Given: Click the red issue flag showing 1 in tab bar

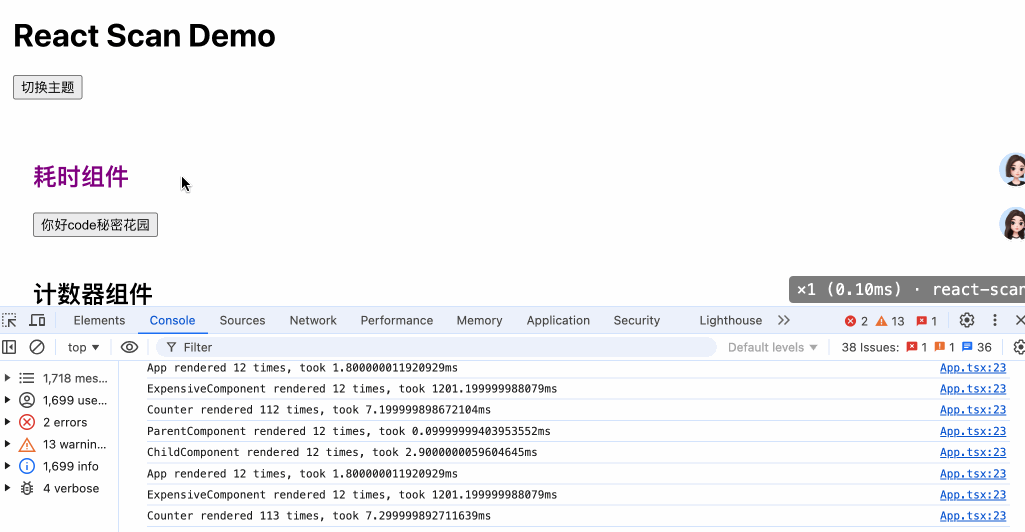Looking at the screenshot, I should (927, 321).
